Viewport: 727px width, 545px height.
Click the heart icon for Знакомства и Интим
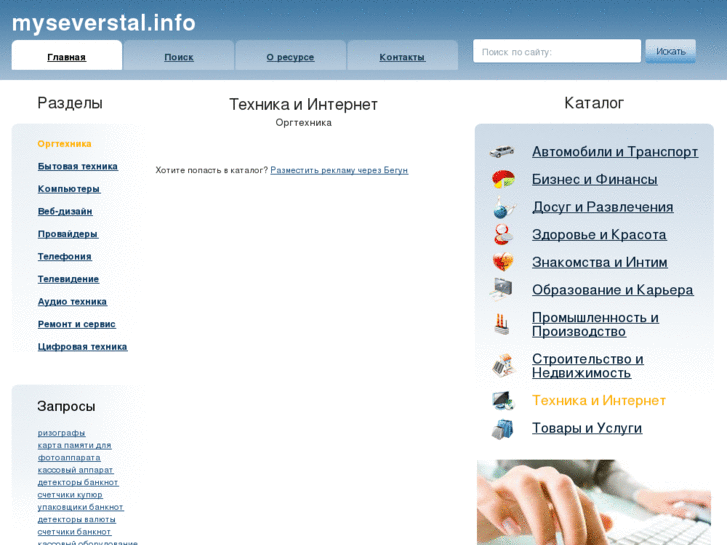(x=503, y=262)
